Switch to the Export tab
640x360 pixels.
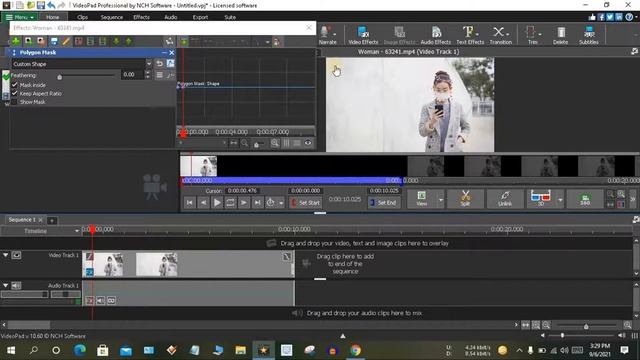pyautogui.click(x=200, y=17)
